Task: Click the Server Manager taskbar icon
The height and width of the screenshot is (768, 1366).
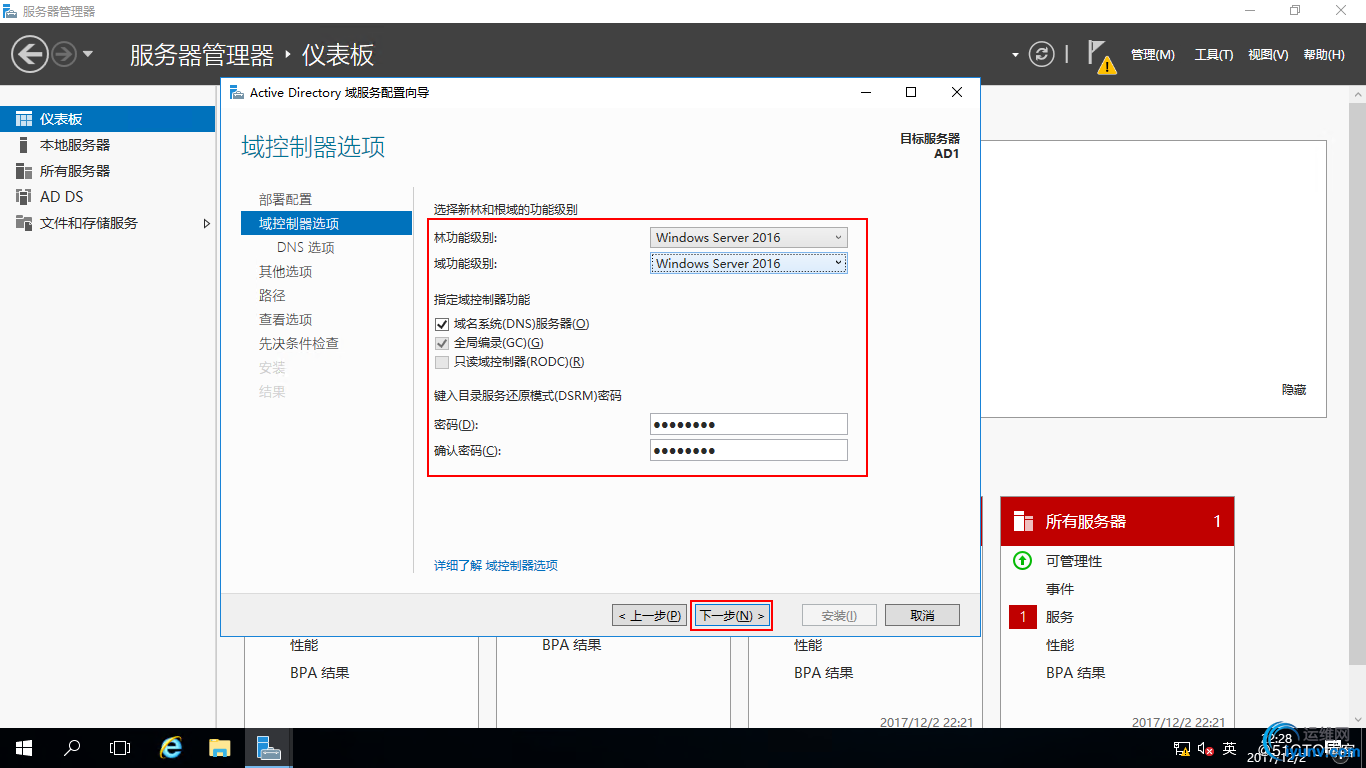Action: click(x=268, y=748)
